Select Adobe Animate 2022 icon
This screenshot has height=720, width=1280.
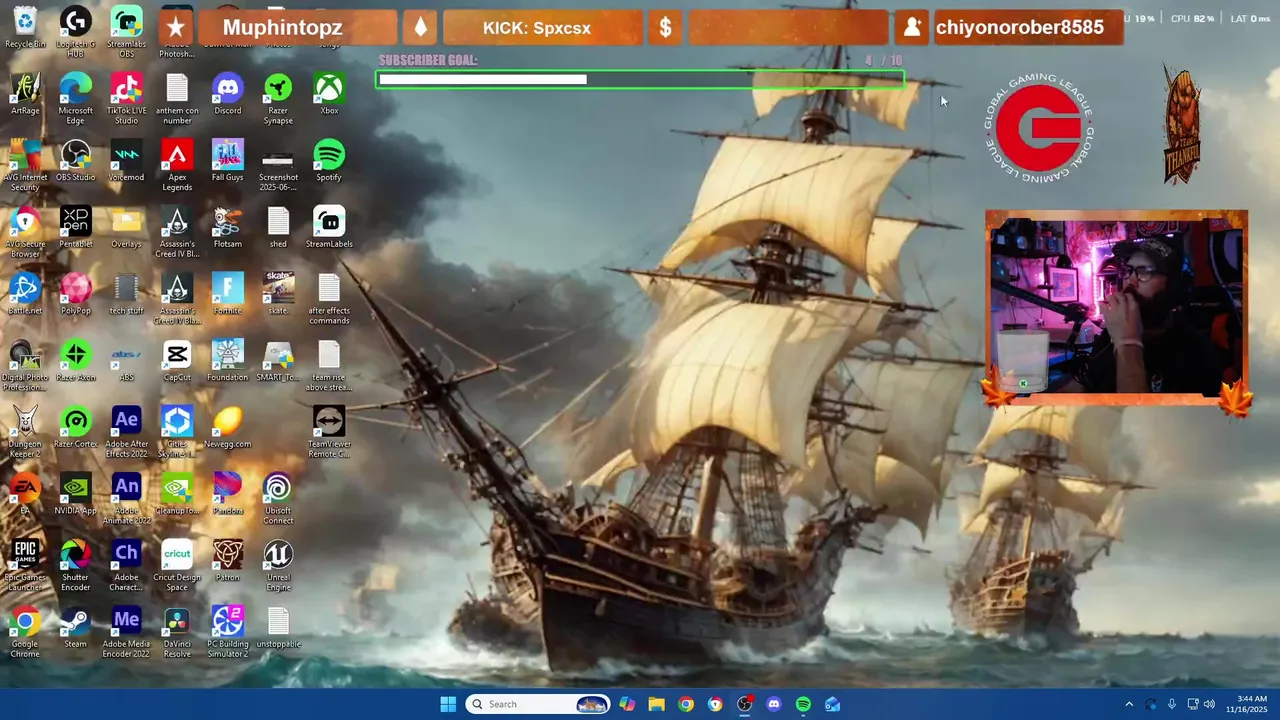pyautogui.click(x=127, y=498)
